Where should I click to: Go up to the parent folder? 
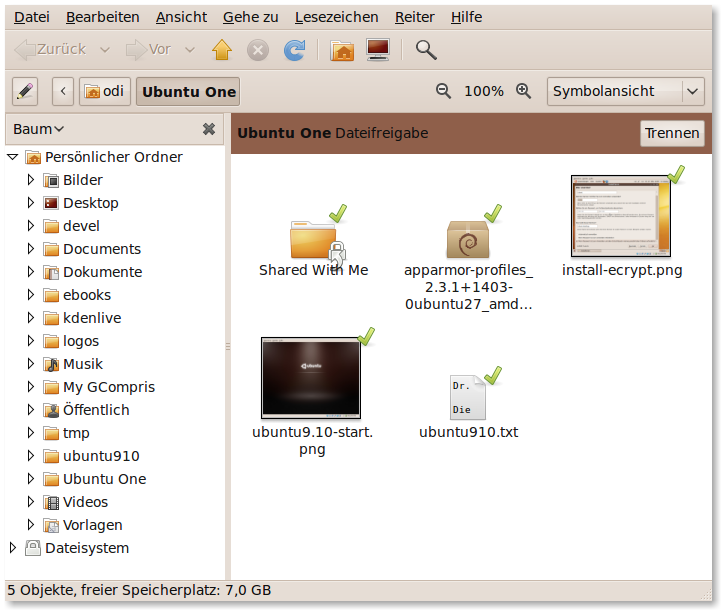222,50
